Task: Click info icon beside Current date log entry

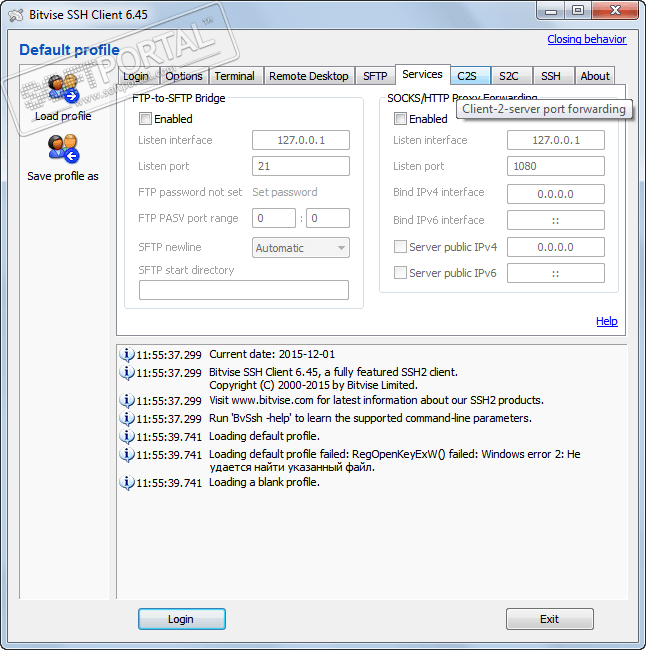Action: 127,354
